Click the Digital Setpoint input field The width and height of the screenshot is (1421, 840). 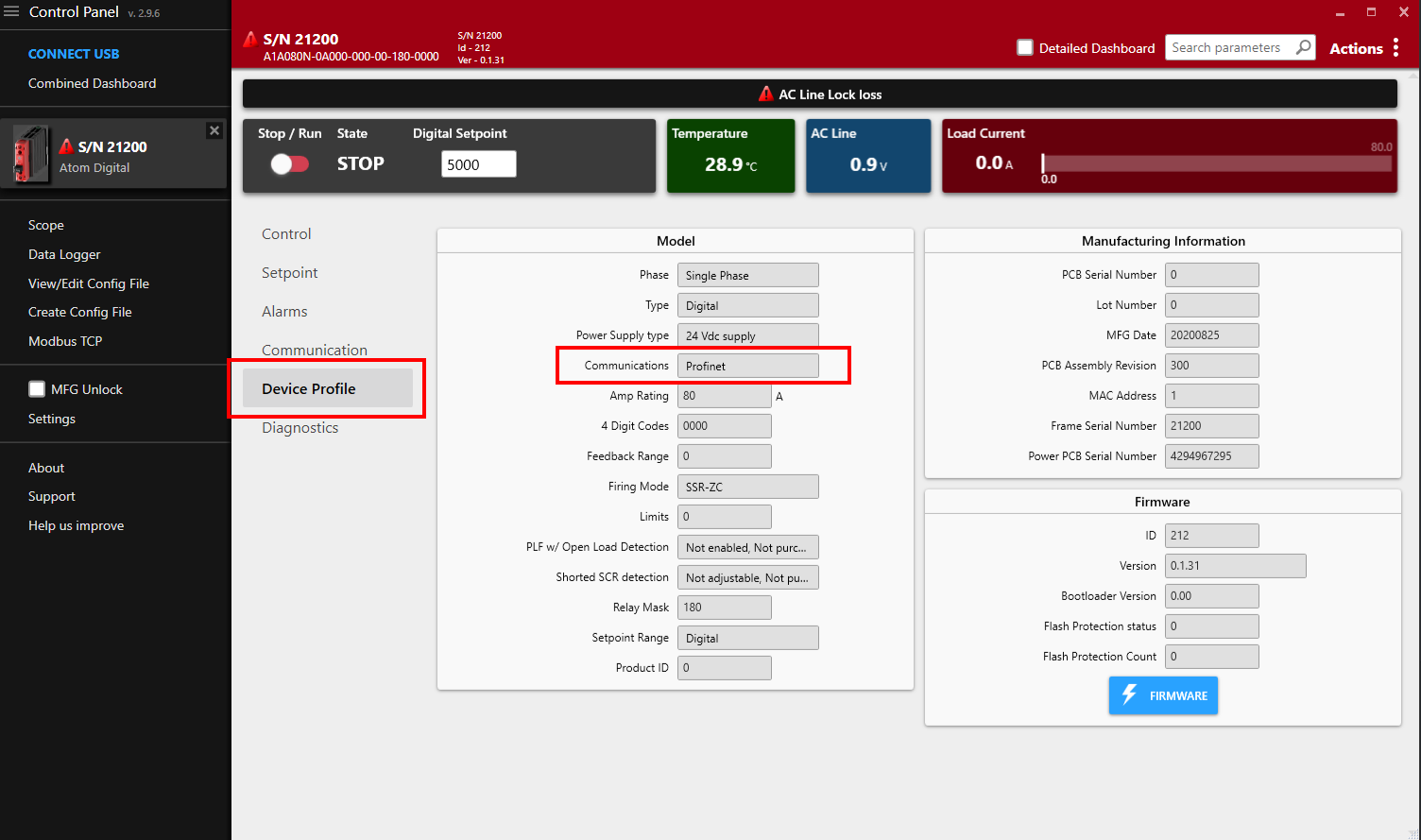(x=478, y=163)
